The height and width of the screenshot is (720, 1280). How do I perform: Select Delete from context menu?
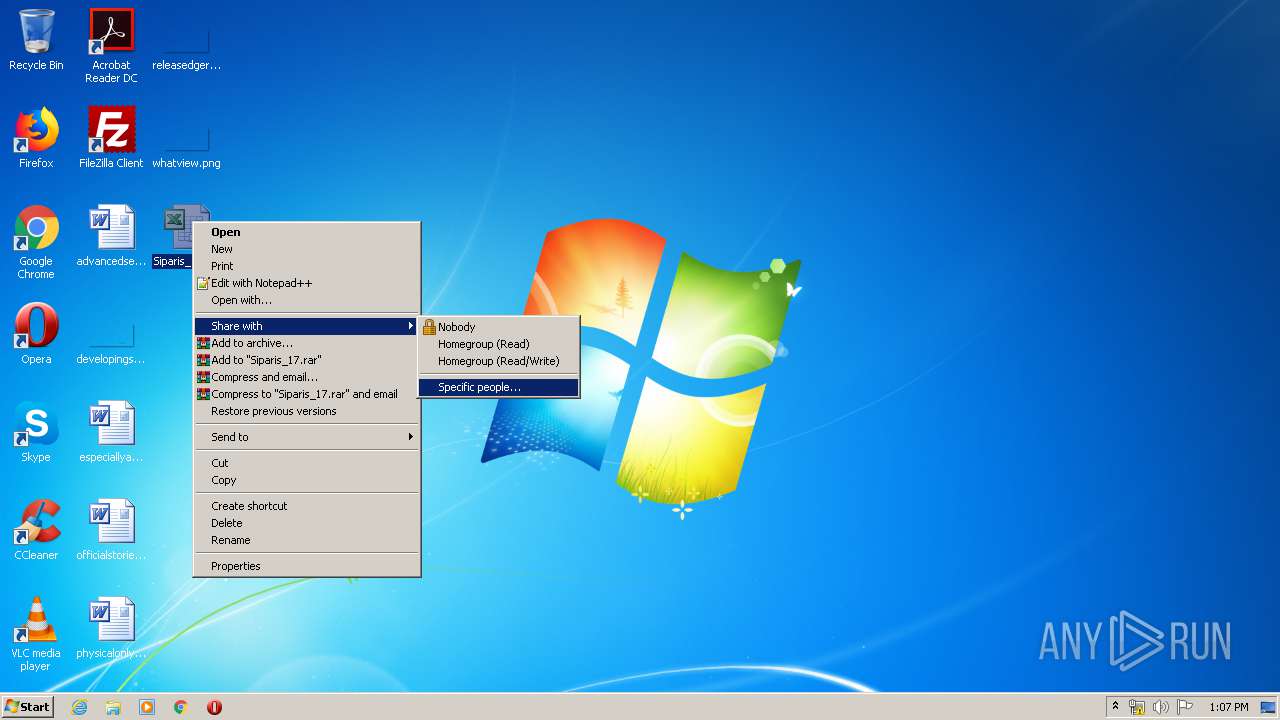pos(307,523)
